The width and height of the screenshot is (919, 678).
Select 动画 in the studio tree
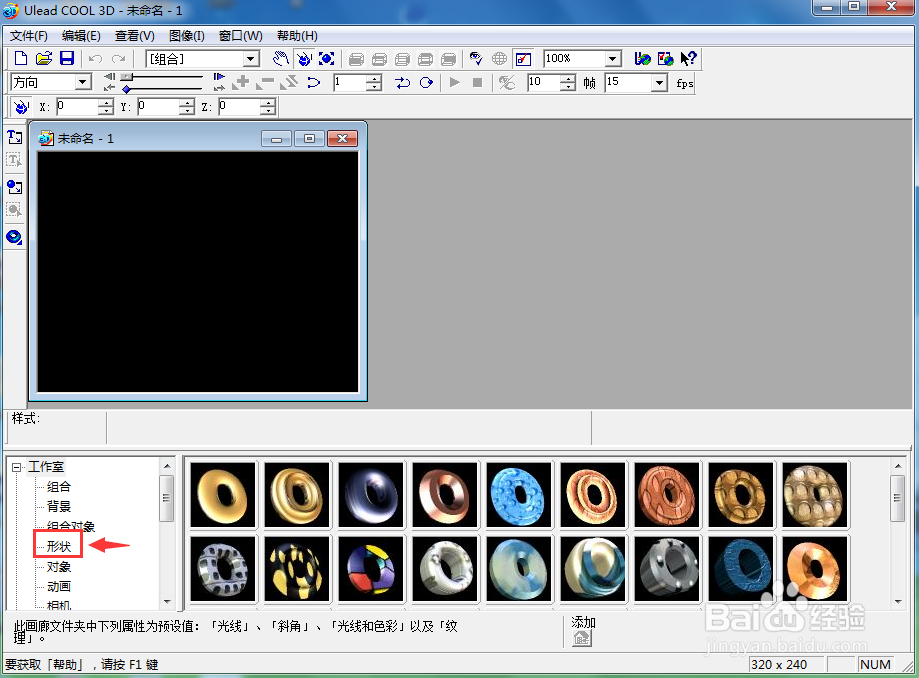tap(59, 586)
